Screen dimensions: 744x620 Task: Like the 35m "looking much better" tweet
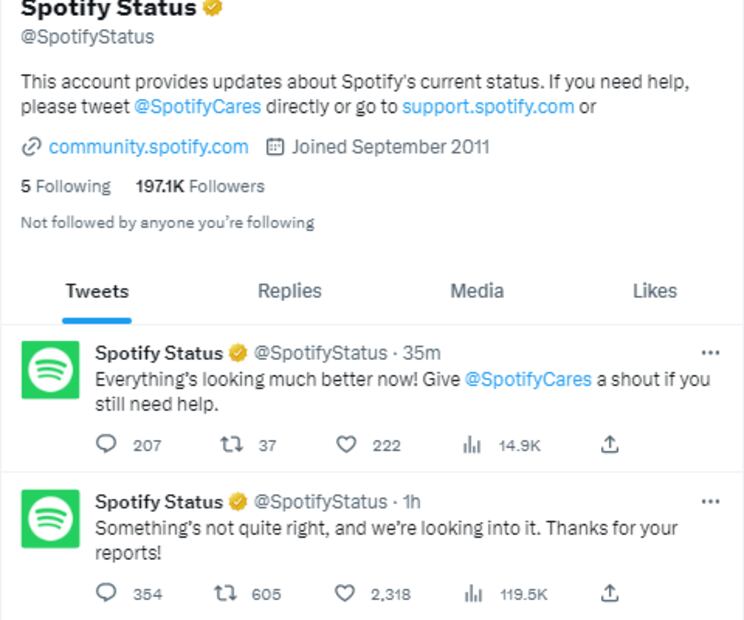[346, 444]
